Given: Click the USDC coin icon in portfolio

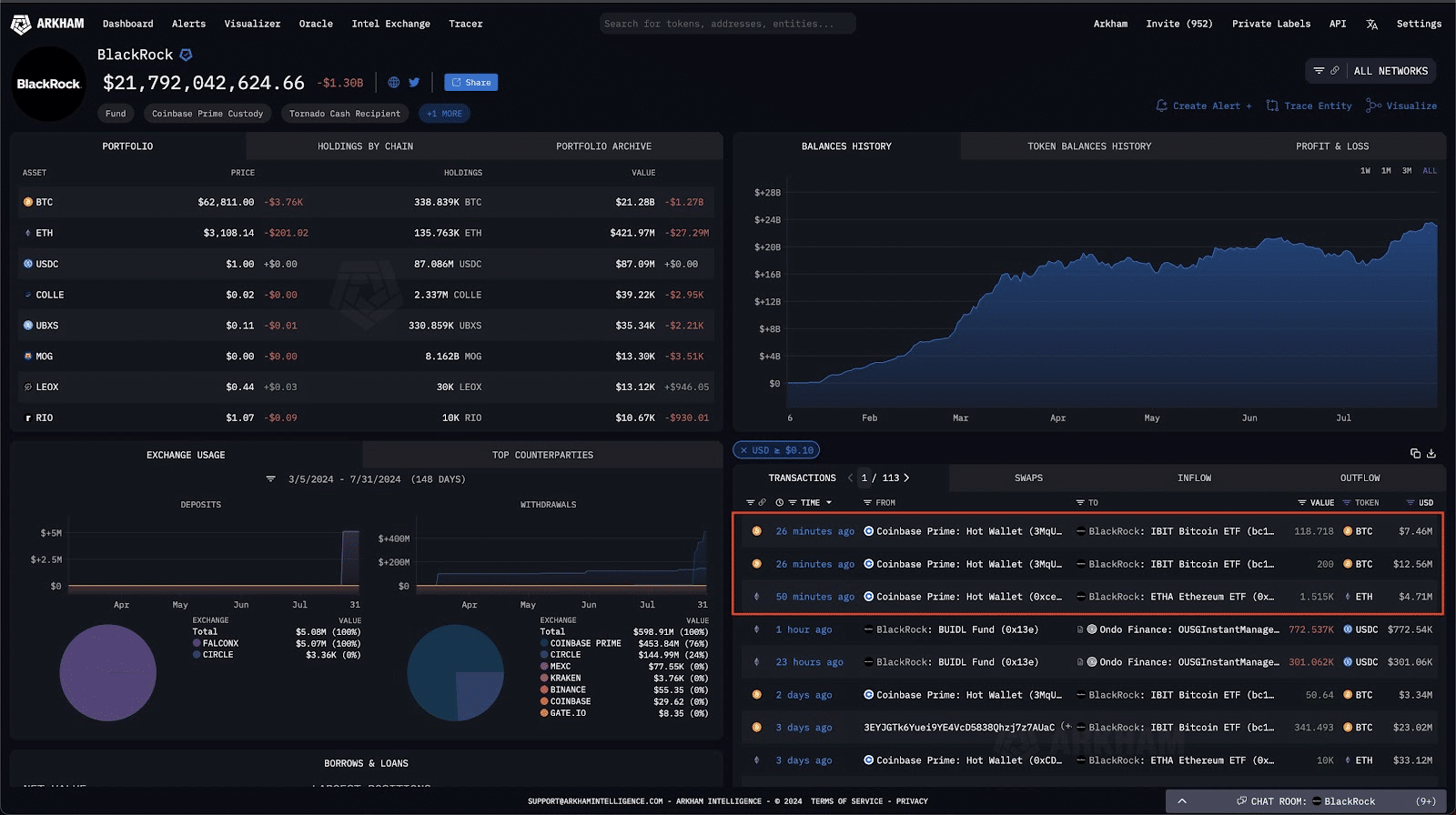Looking at the screenshot, I should 28,264.
